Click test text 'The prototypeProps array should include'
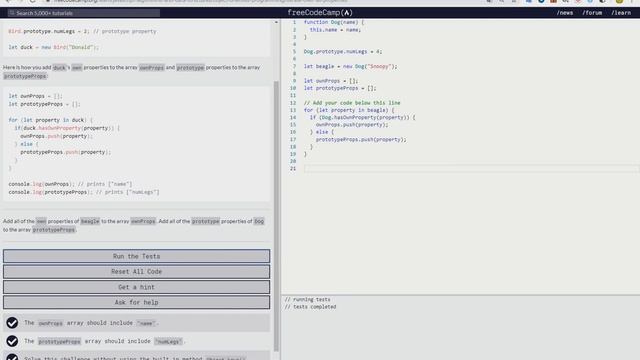This screenshot has height=360, width=640. (87, 341)
